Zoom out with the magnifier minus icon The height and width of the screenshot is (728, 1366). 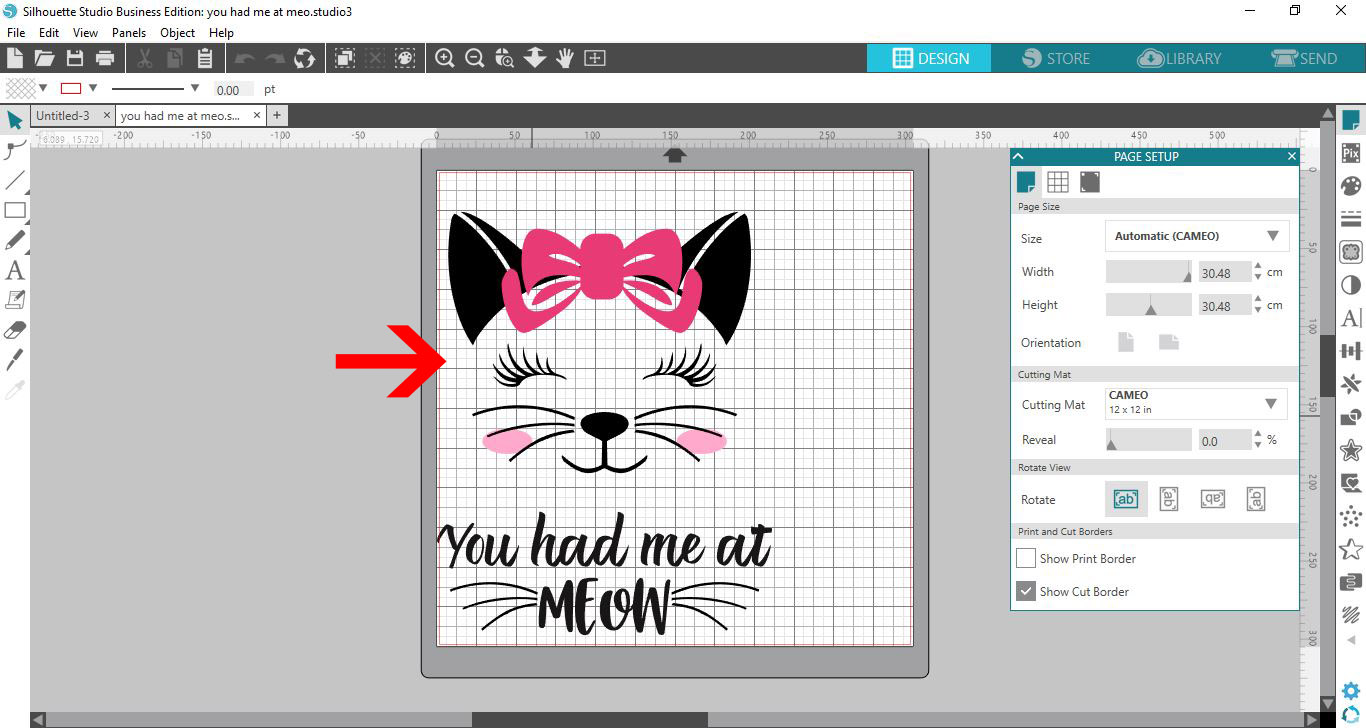coord(475,58)
